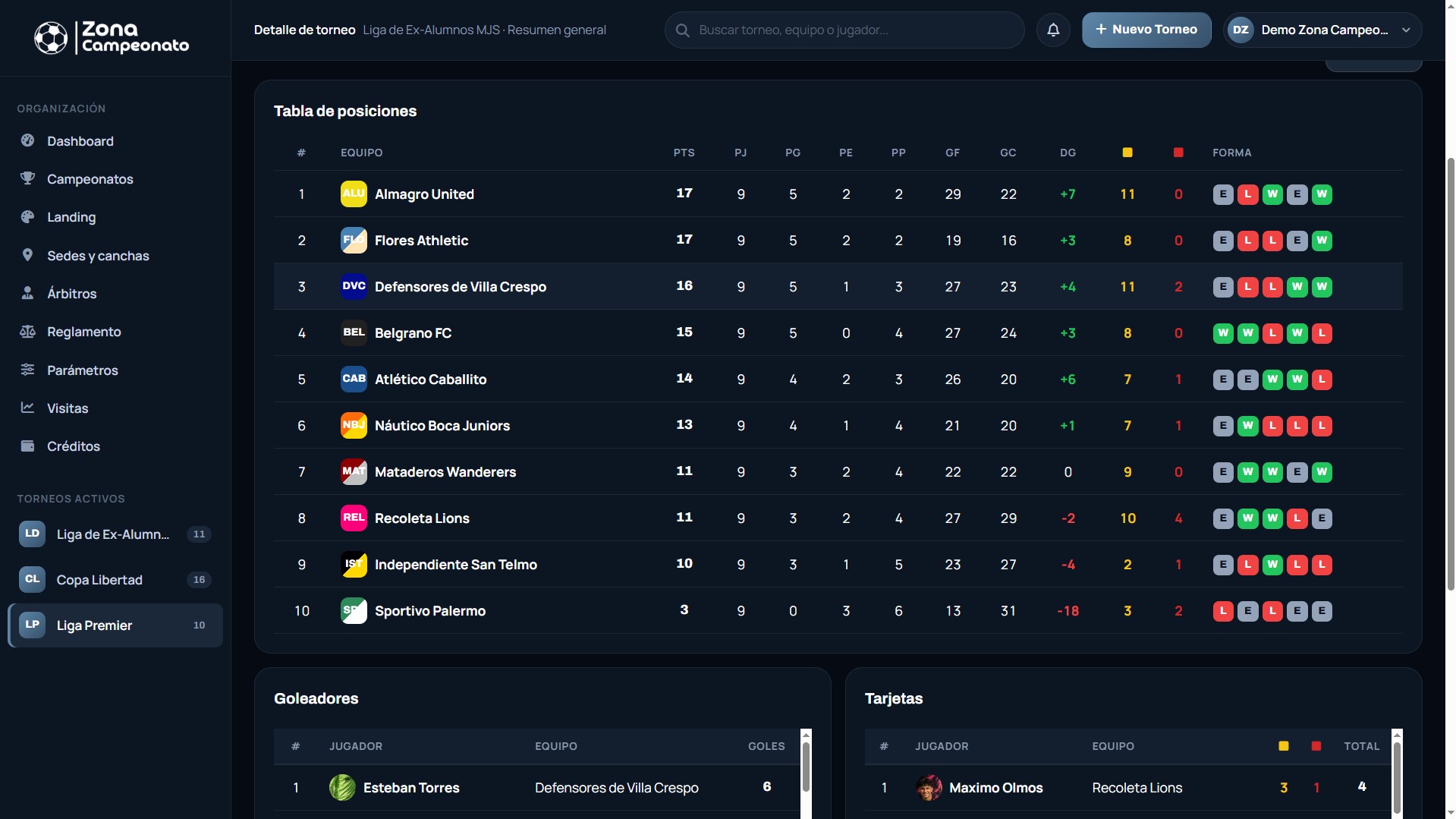Open Árbitros section
Screen dimensions: 1456x819
coord(115,294)
